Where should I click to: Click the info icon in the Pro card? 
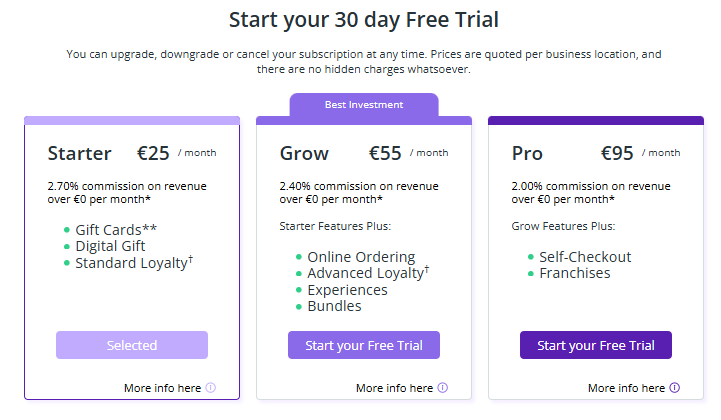675,388
